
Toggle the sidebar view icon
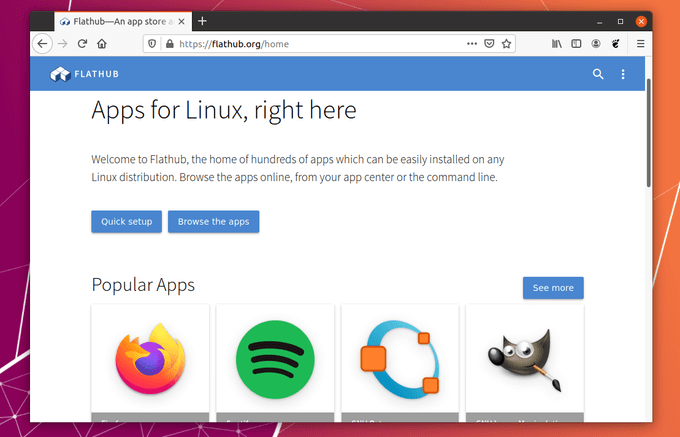576,44
